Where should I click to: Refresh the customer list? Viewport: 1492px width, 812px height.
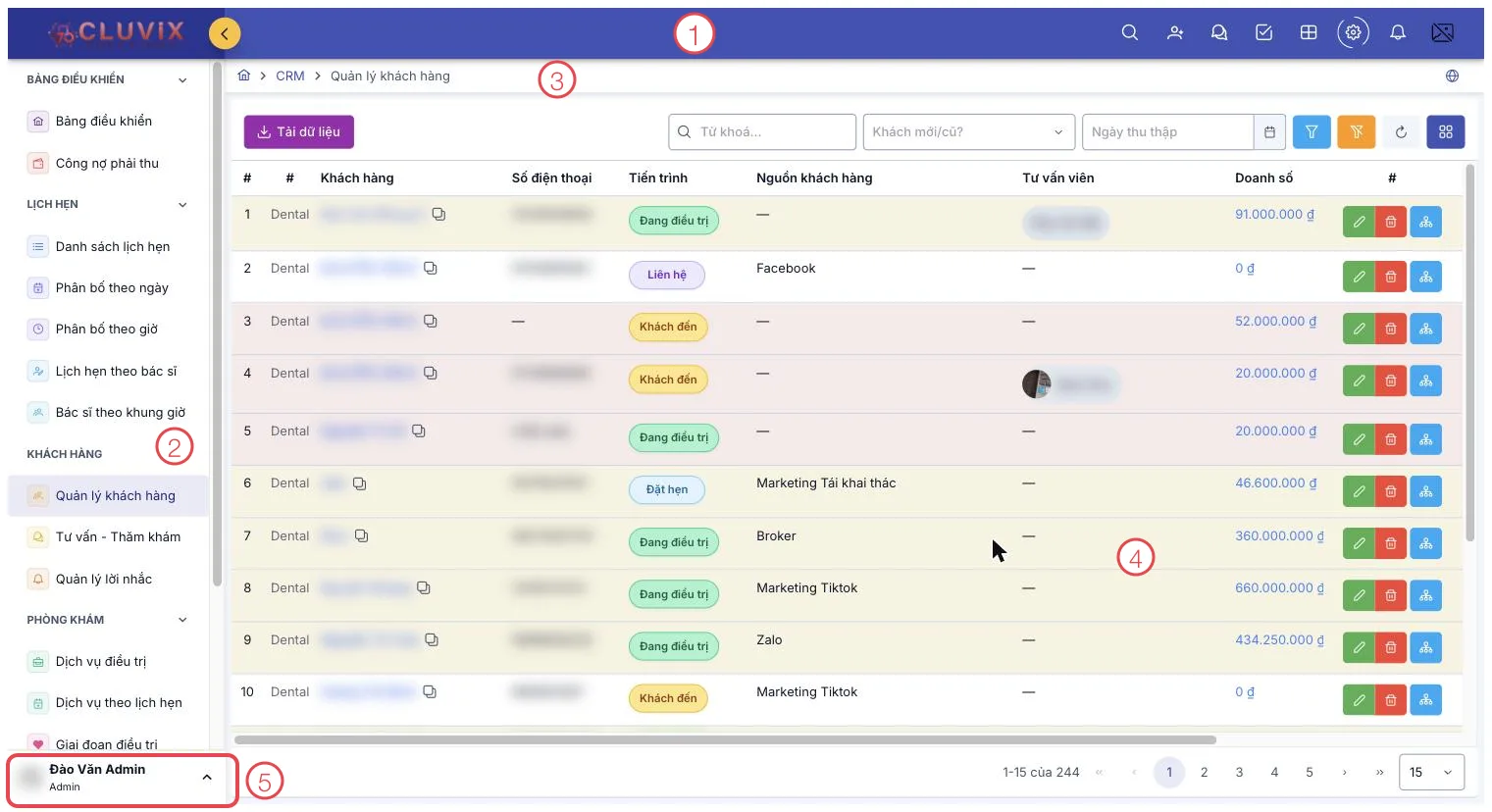point(1401,131)
